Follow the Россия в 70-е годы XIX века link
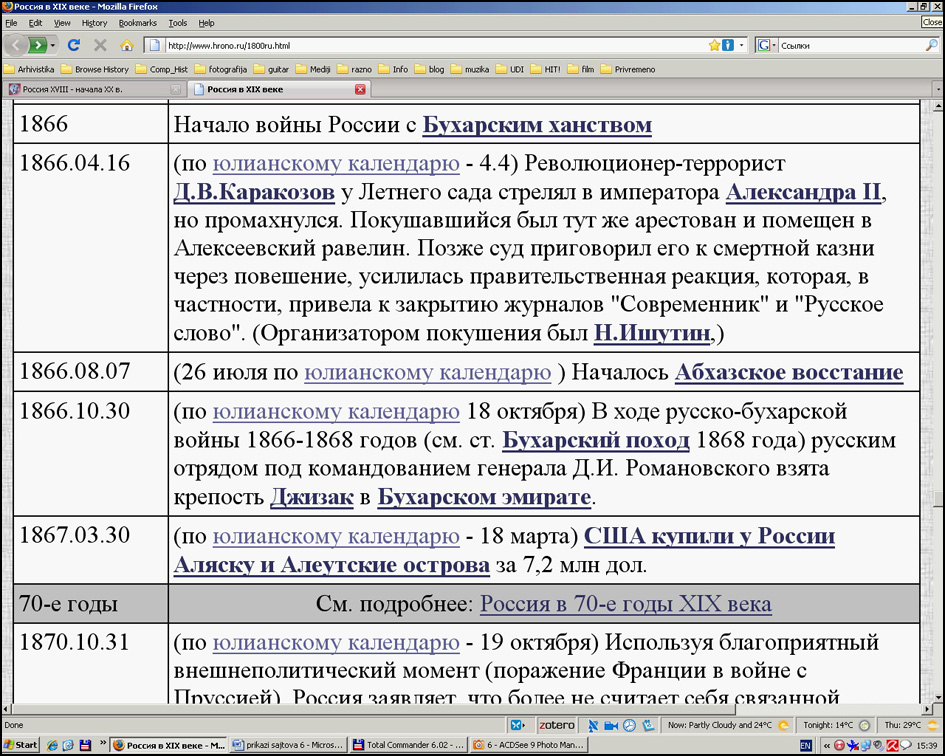This screenshot has height=756, width=945. point(625,604)
